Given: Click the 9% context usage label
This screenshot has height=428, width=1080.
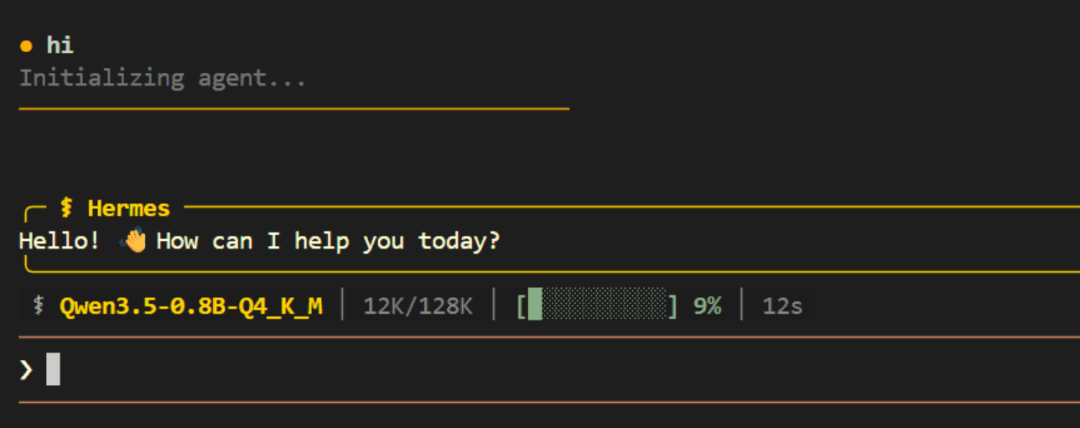Looking at the screenshot, I should pyautogui.click(x=707, y=306).
